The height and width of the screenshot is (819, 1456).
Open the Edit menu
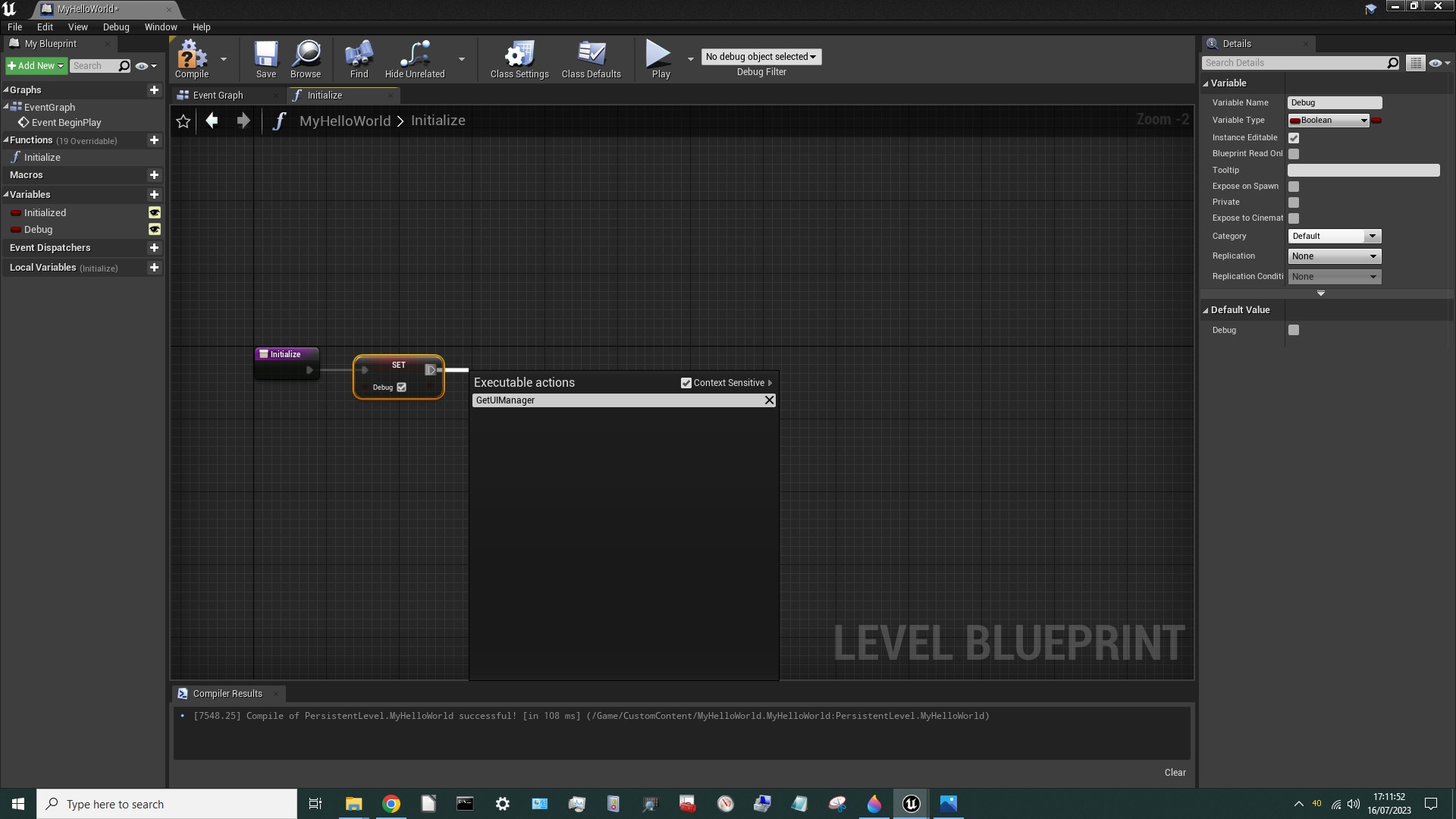click(45, 27)
